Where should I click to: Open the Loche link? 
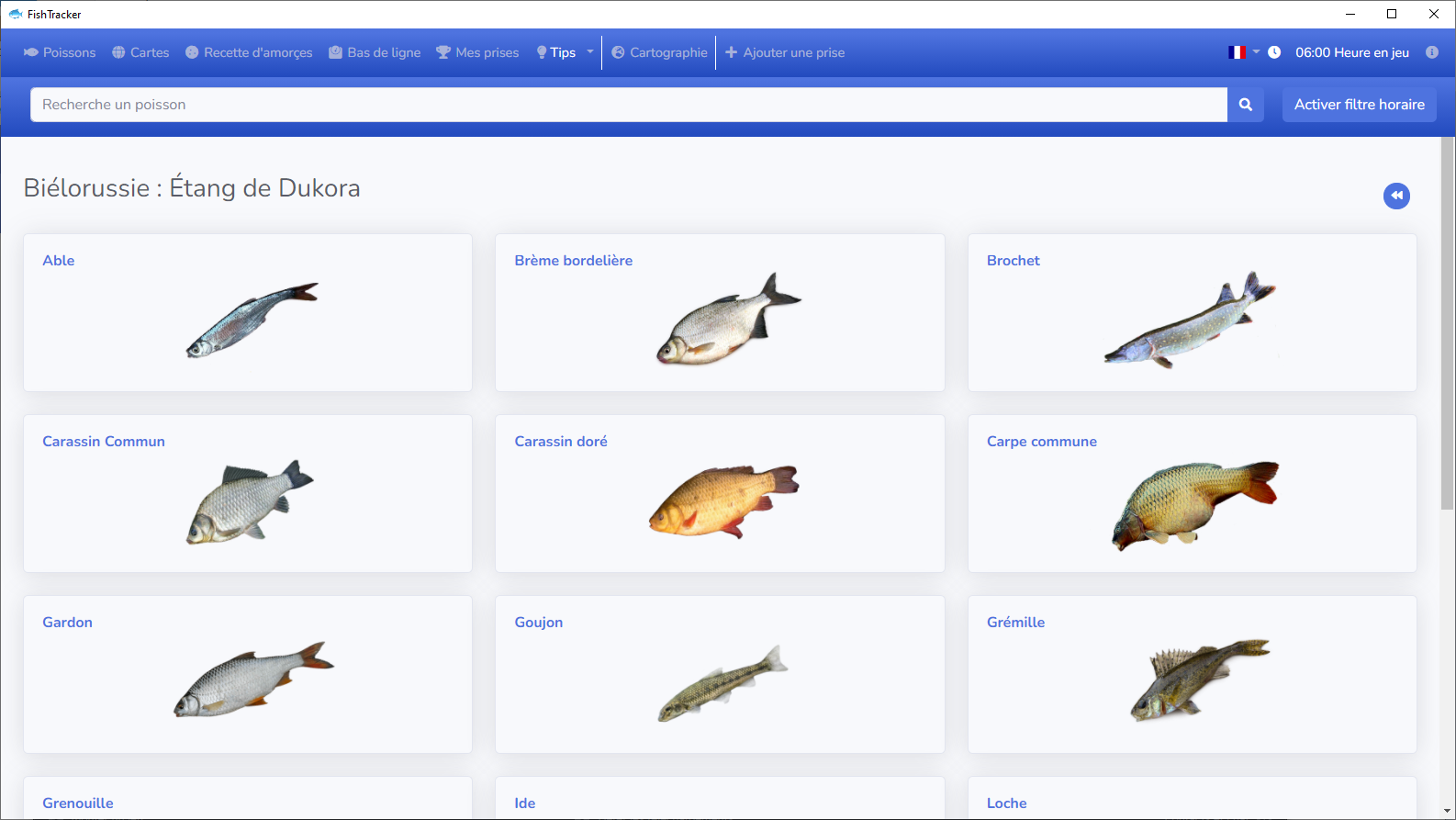[1007, 803]
